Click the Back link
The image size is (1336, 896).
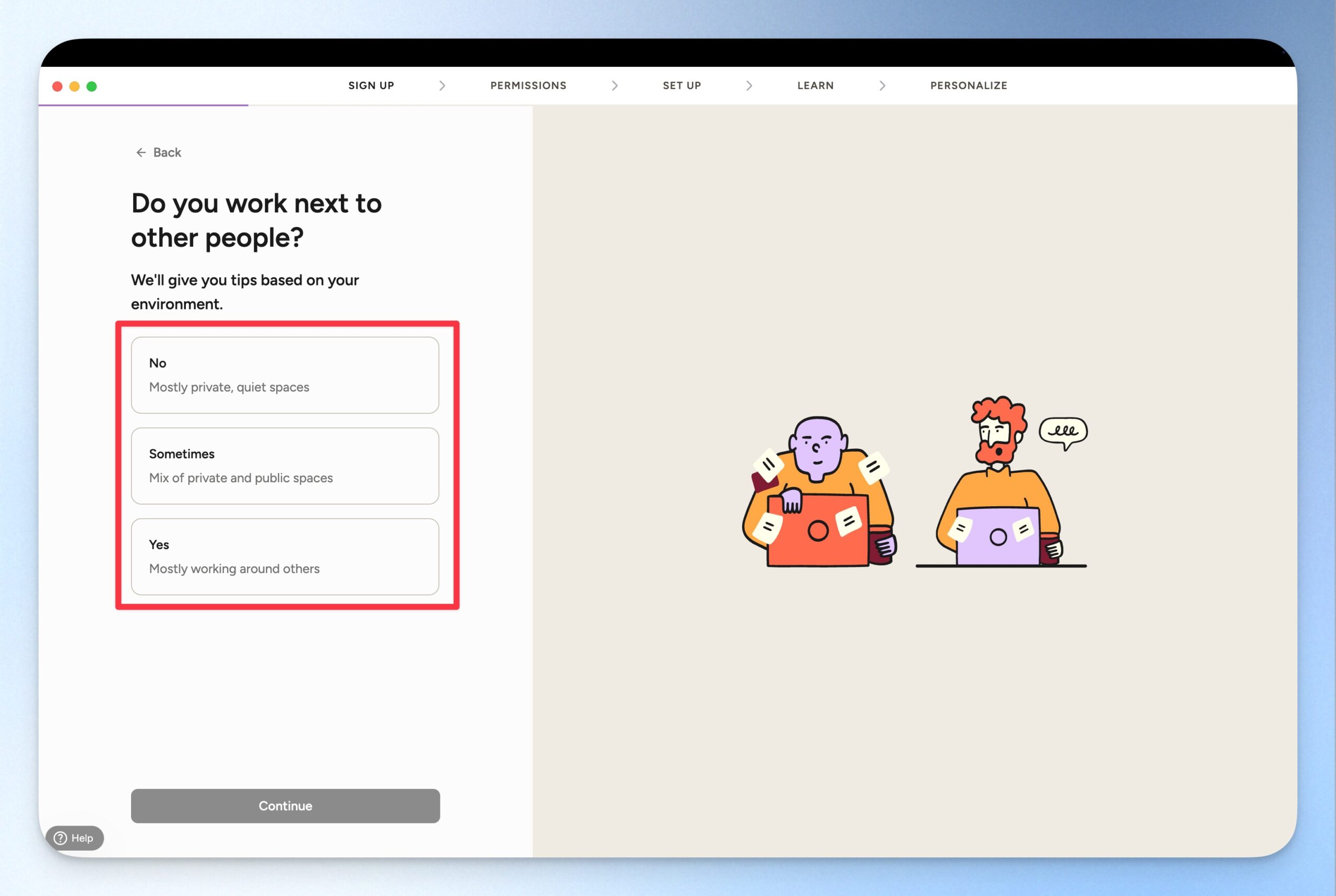(x=167, y=152)
